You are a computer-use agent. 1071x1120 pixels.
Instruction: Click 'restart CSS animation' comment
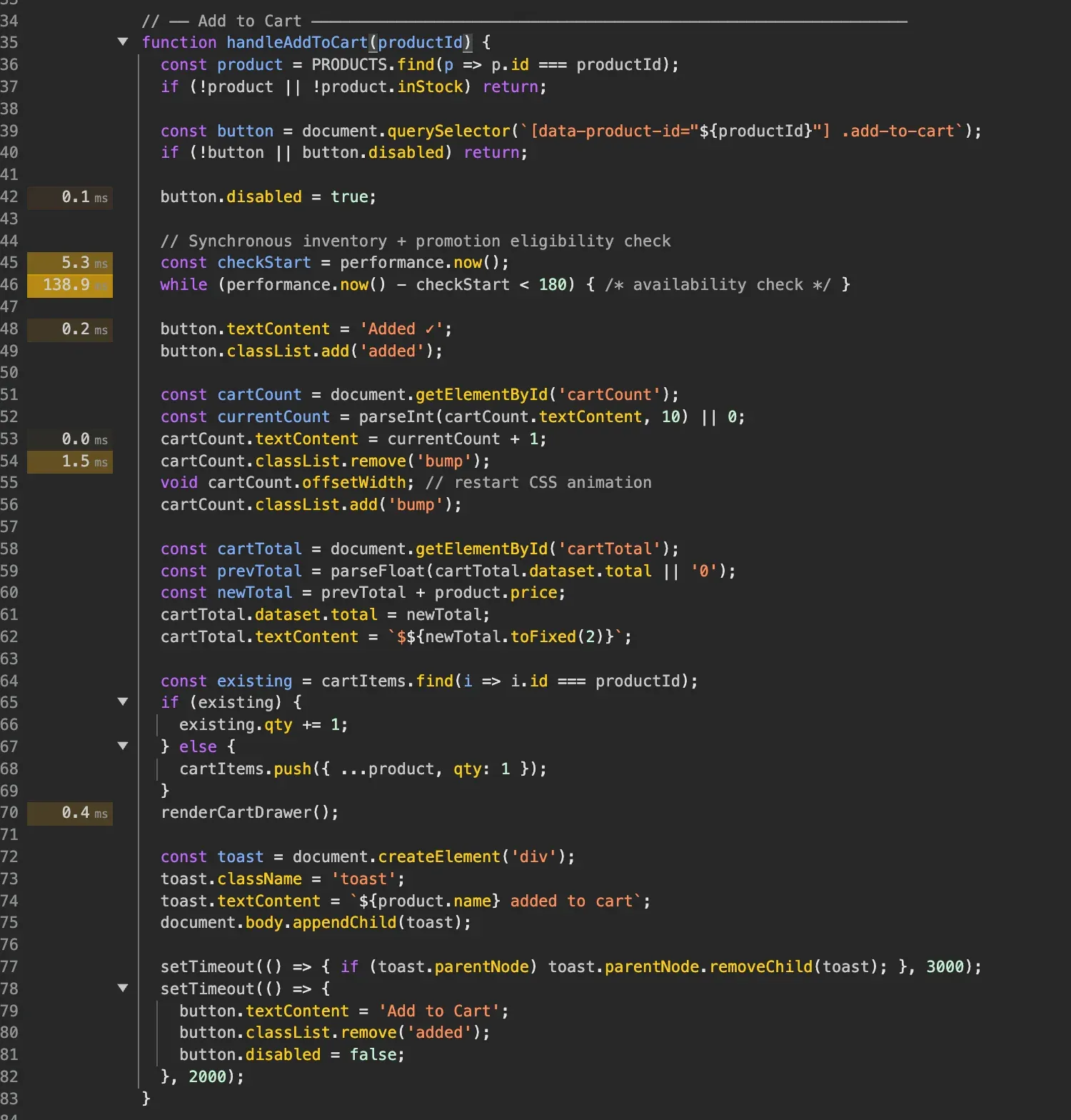tap(539, 483)
